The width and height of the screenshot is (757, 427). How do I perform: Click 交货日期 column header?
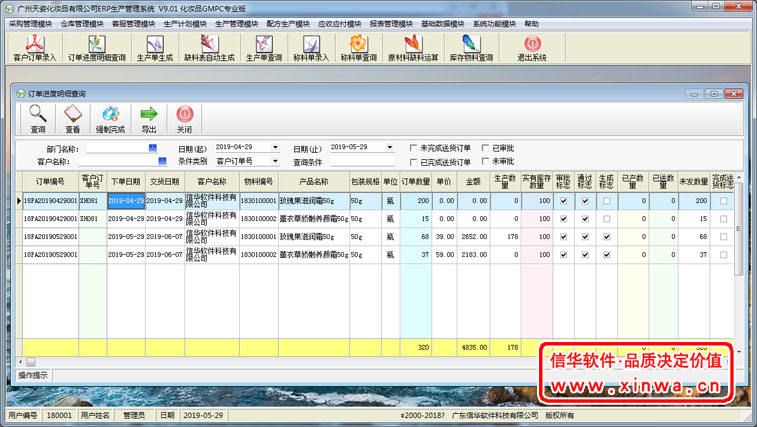165,182
